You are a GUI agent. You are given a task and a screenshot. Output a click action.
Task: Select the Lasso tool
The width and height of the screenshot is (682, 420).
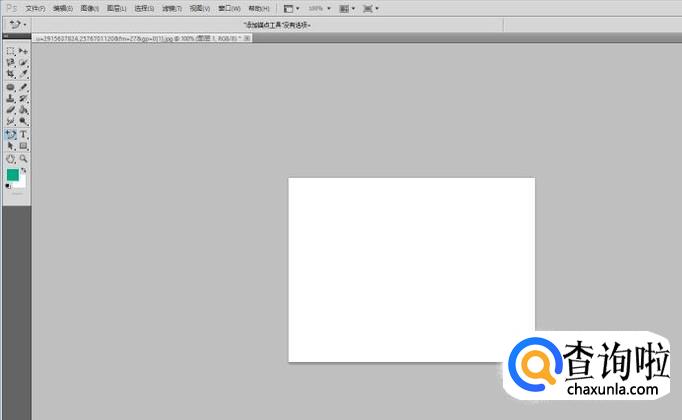[10, 63]
